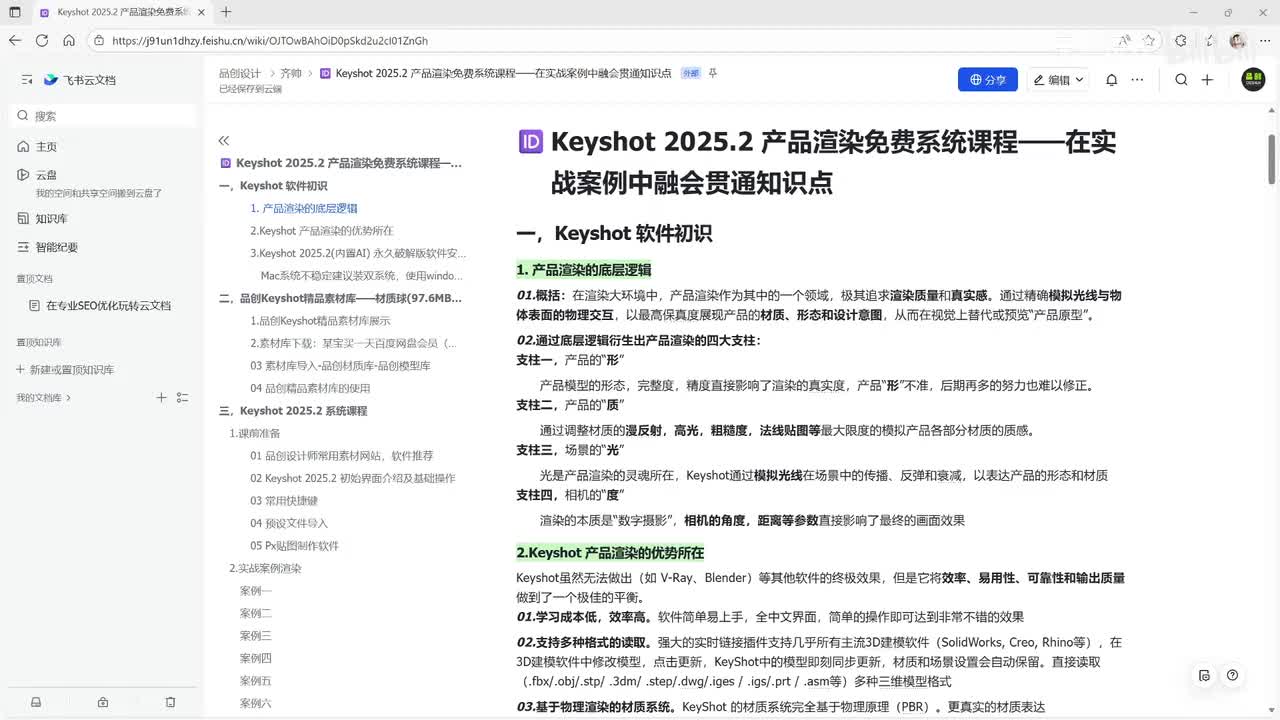Click the blue 分享 share button
1280x720 pixels.
[x=987, y=80]
